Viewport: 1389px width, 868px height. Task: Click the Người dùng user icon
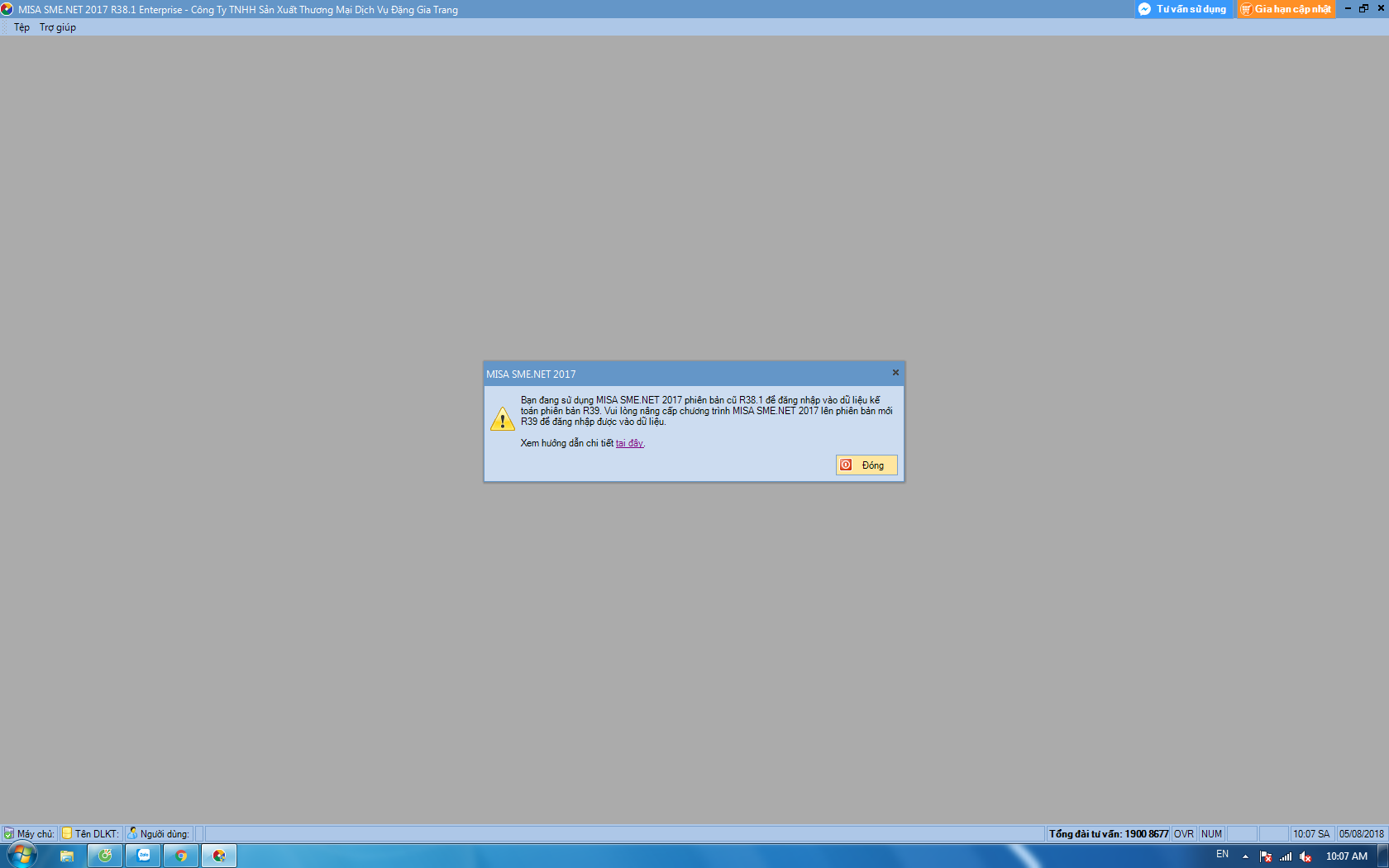pyautogui.click(x=132, y=833)
